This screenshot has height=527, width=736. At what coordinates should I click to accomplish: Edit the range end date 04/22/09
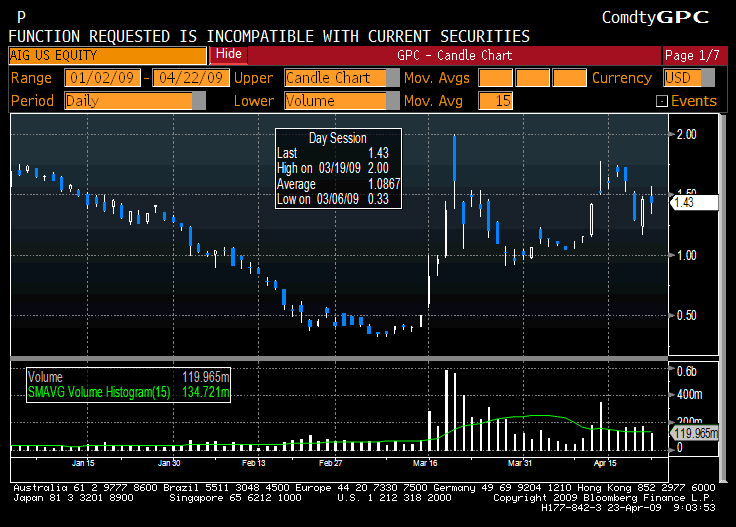191,78
